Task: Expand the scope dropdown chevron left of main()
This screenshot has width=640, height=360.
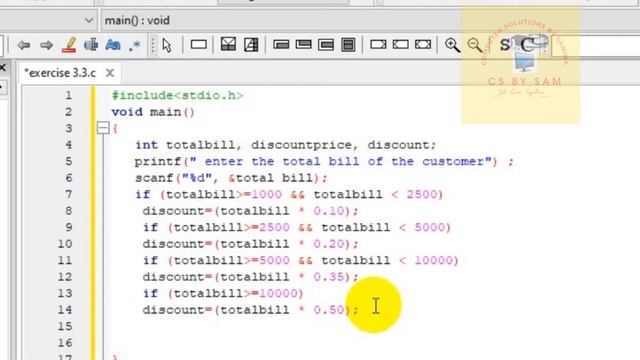Action: tap(89, 20)
